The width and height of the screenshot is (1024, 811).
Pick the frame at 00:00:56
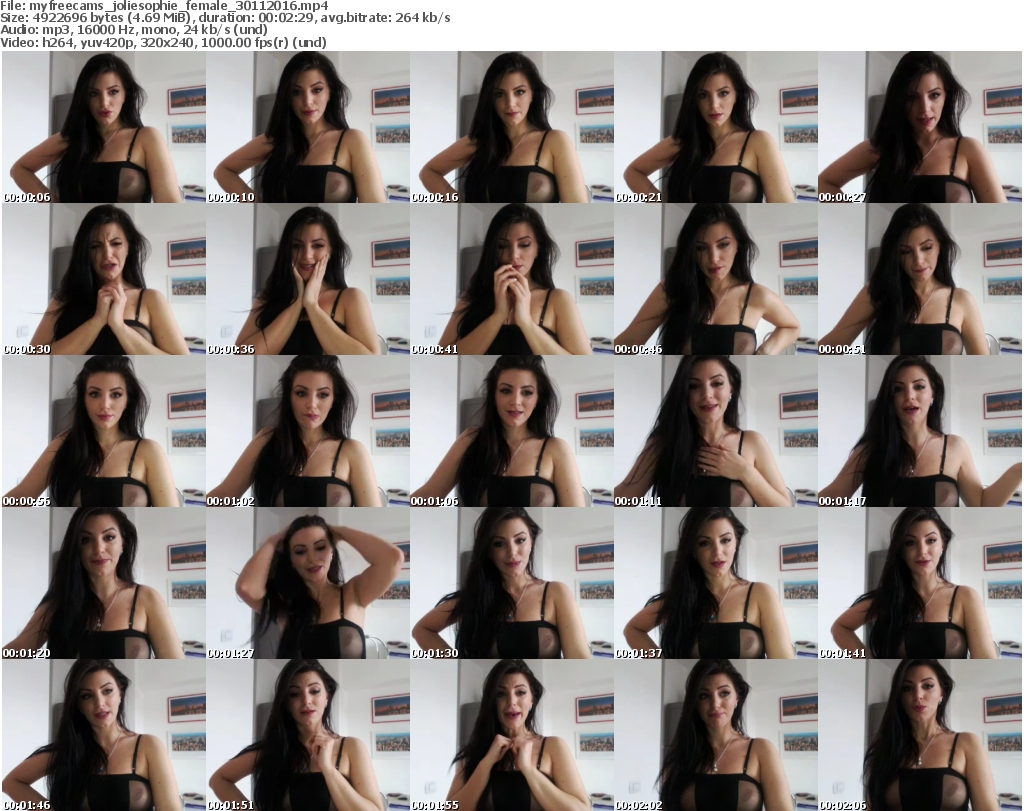pyautogui.click(x=104, y=432)
